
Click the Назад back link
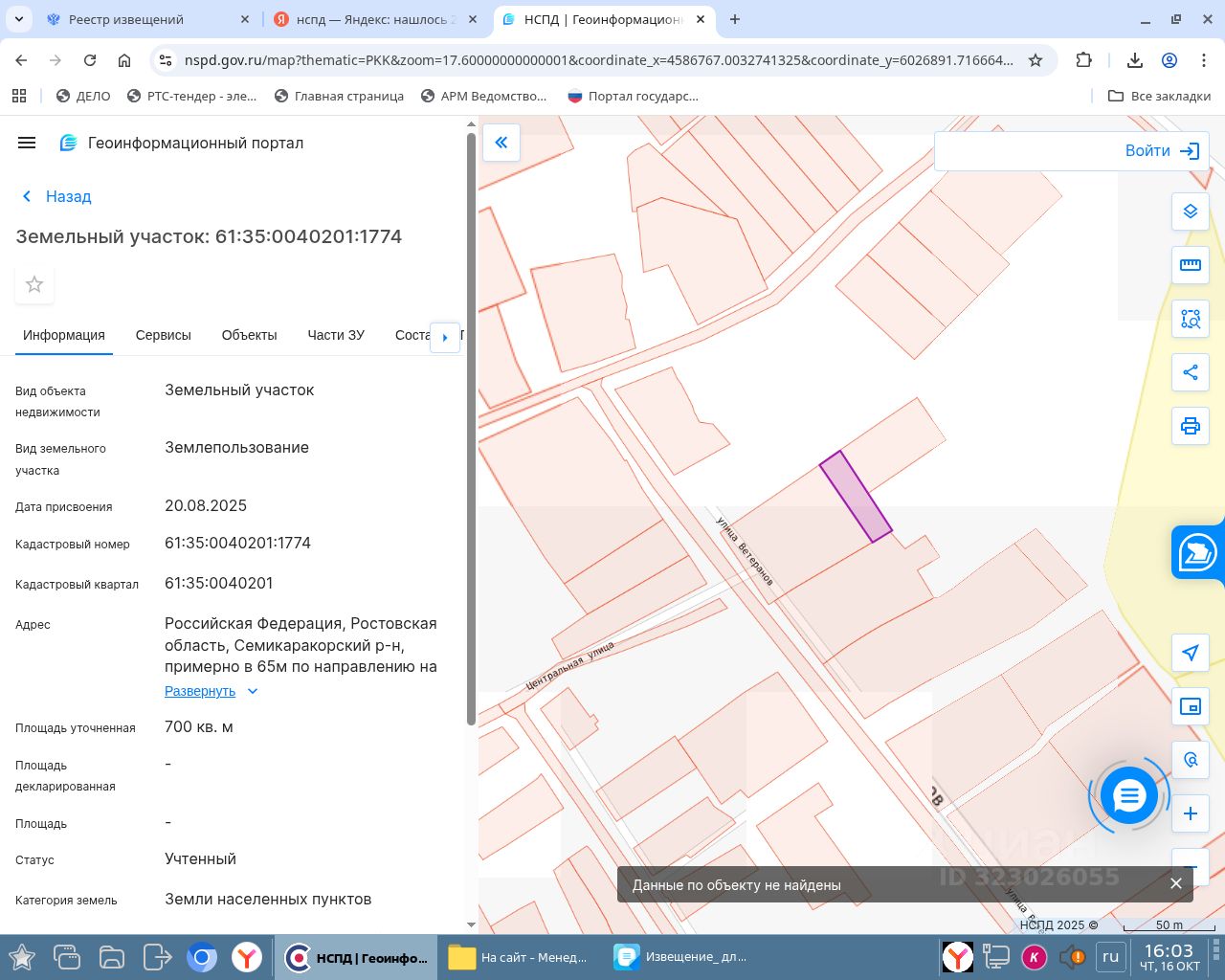56,196
